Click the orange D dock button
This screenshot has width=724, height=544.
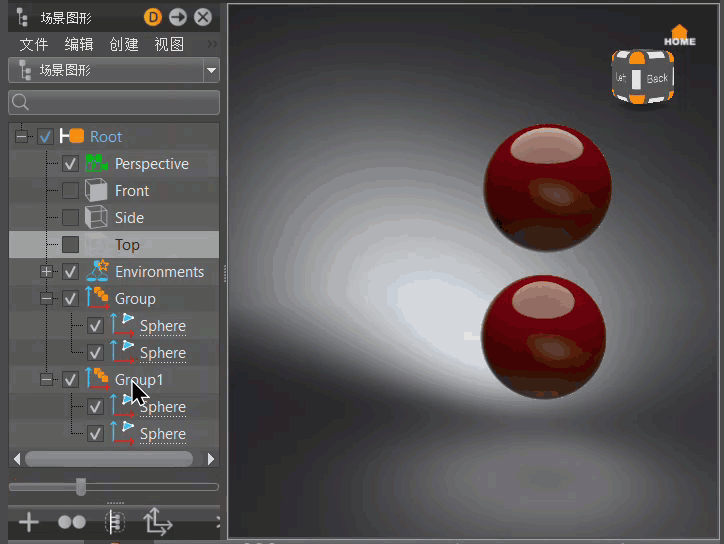[153, 18]
